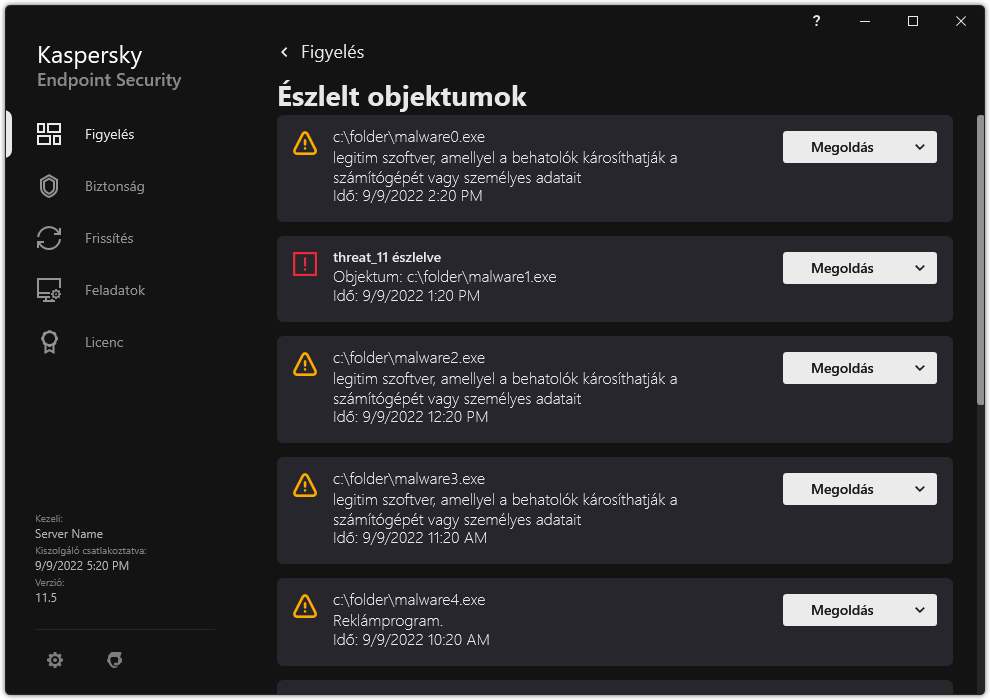Image resolution: width=990 pixels, height=700 pixels.
Task: Click the red threat icon for threat_11
Action: [x=305, y=264]
